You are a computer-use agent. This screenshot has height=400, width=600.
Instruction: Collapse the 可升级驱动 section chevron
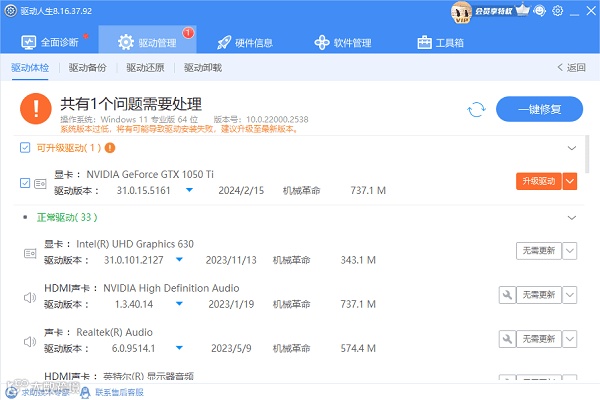point(572,148)
